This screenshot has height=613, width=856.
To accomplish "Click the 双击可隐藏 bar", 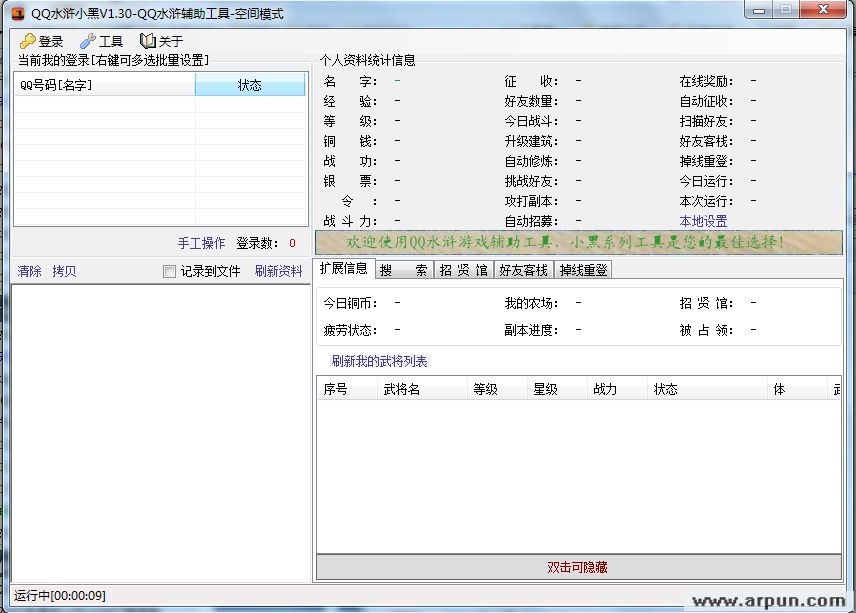I will coord(579,567).
